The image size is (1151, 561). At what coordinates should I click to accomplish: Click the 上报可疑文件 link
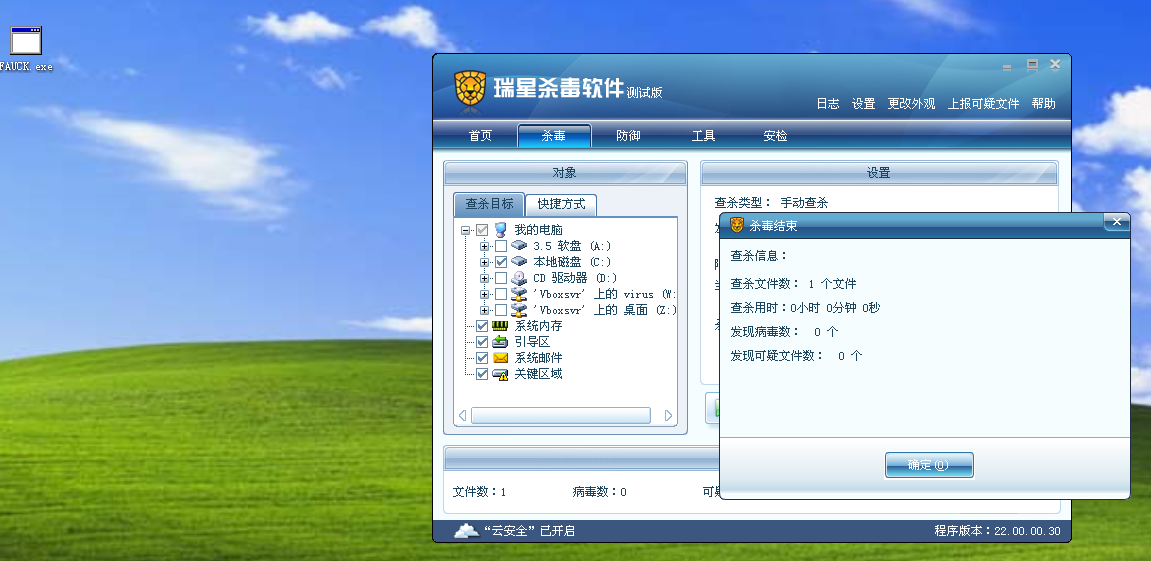coord(983,104)
